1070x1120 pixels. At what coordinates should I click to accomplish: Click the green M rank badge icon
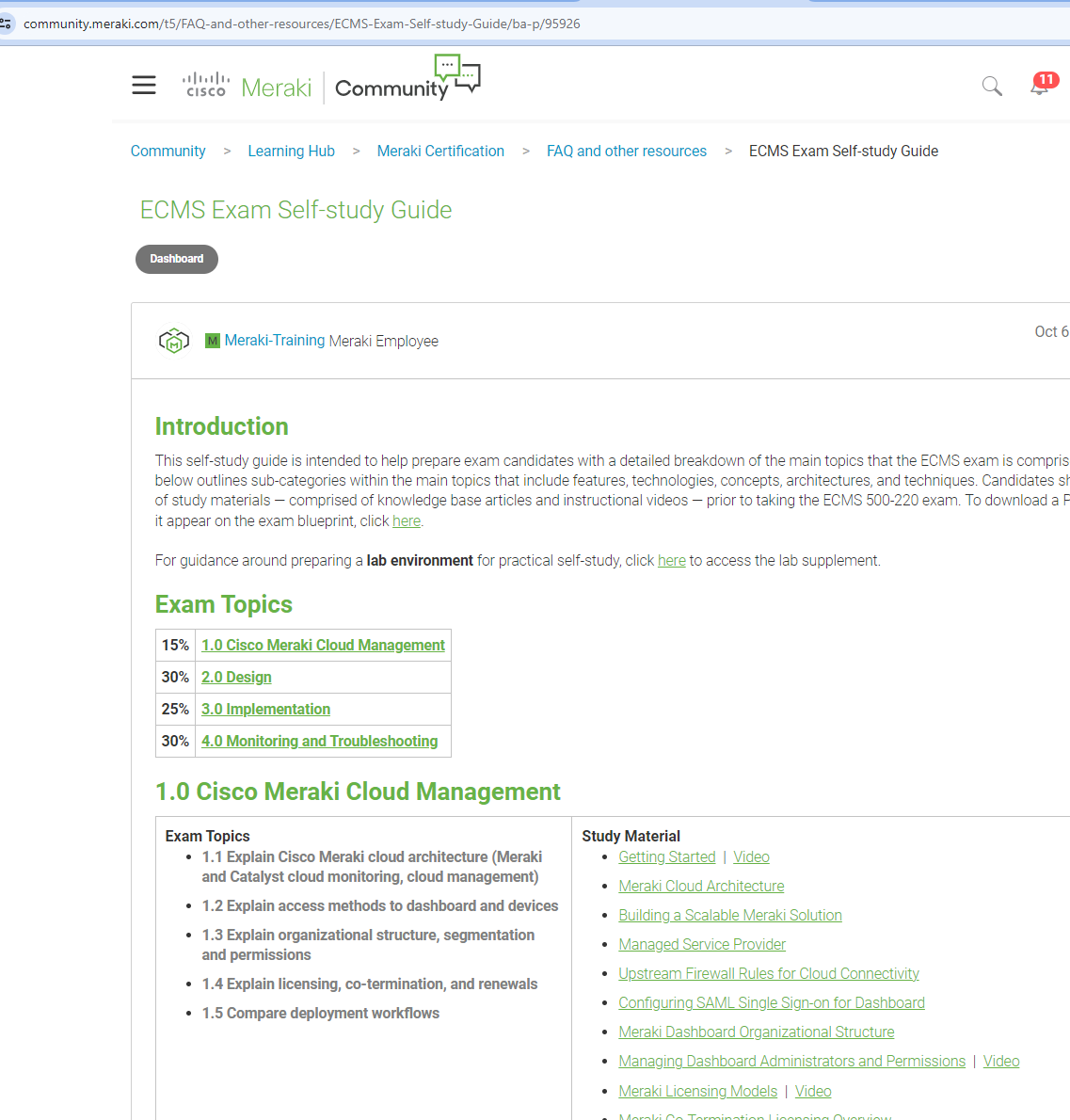[x=213, y=341]
